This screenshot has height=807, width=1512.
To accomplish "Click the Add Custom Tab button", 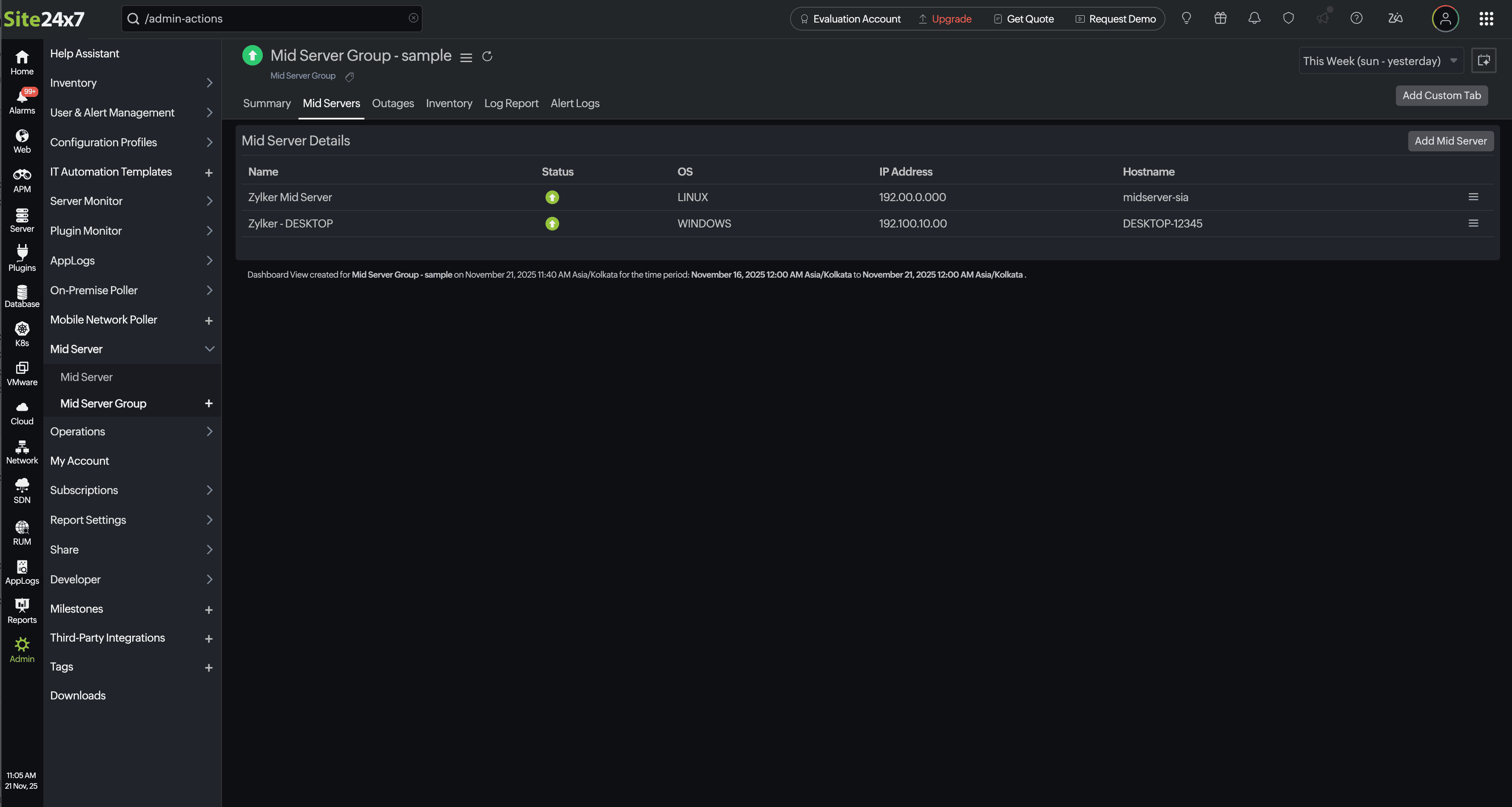I will click(1441, 95).
